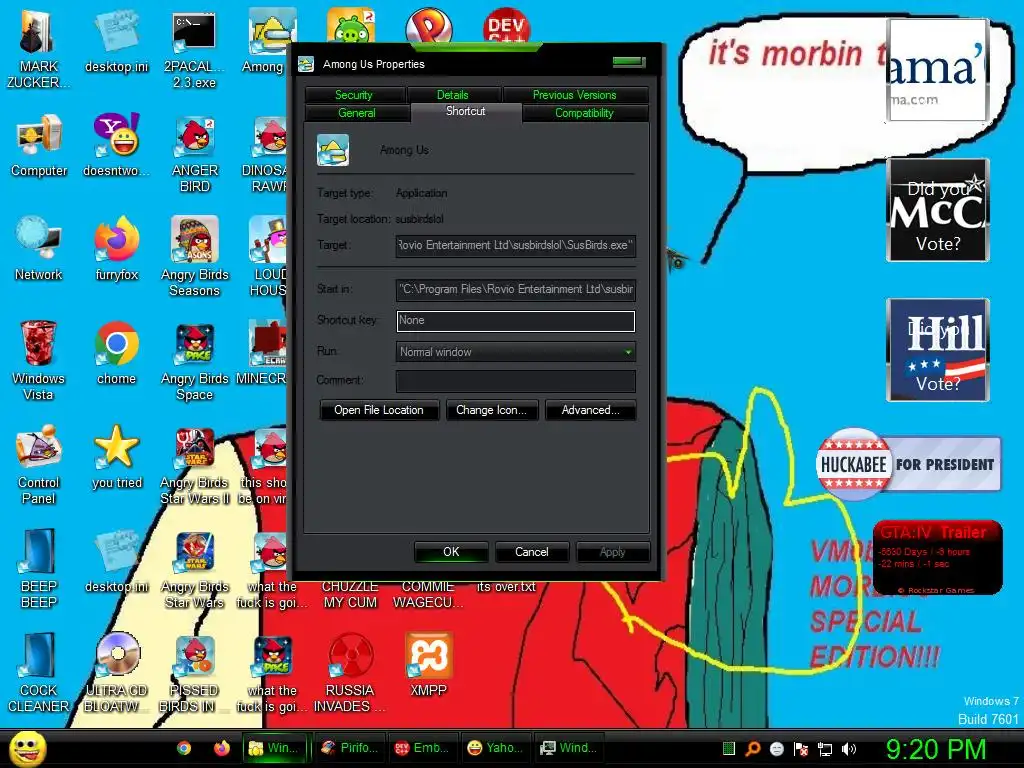The width and height of the screenshot is (1024, 768).
Task: Click the Comment text field
Action: [x=515, y=381]
